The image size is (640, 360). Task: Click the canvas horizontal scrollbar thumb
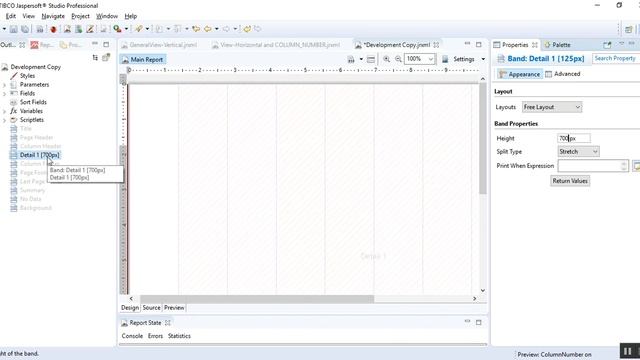click(257, 299)
